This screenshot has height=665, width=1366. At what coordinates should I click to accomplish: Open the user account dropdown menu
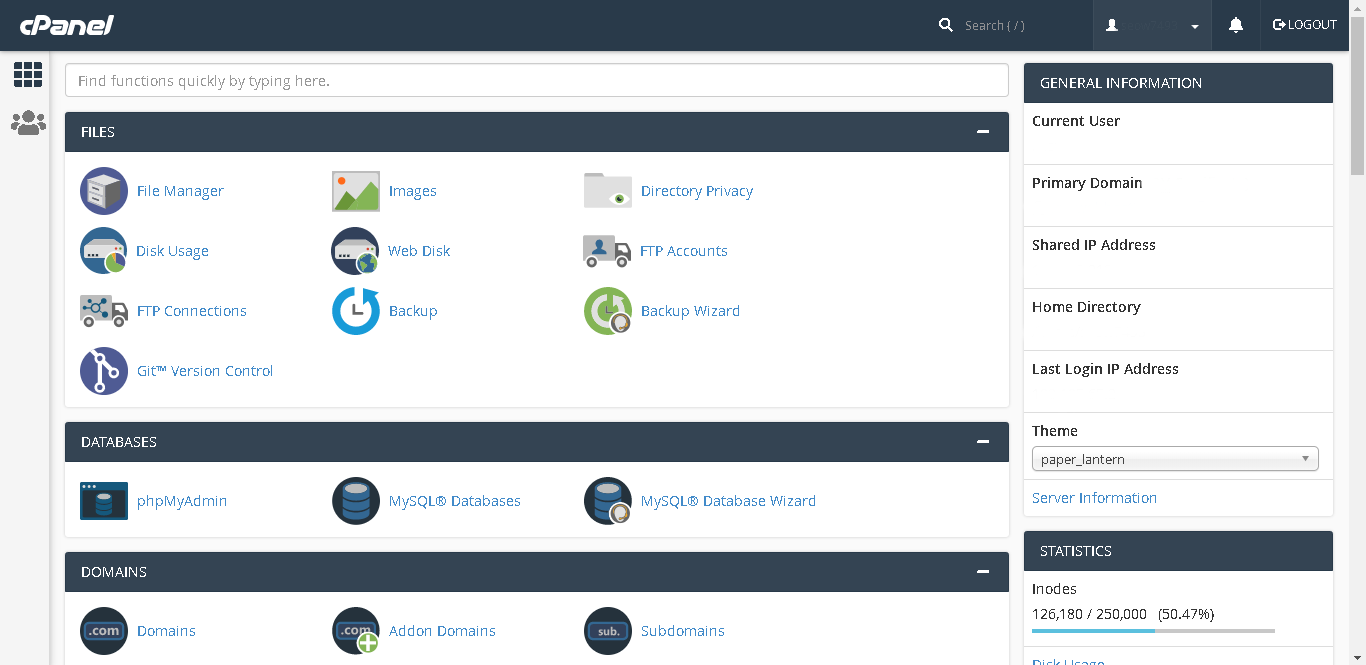[x=1152, y=25]
